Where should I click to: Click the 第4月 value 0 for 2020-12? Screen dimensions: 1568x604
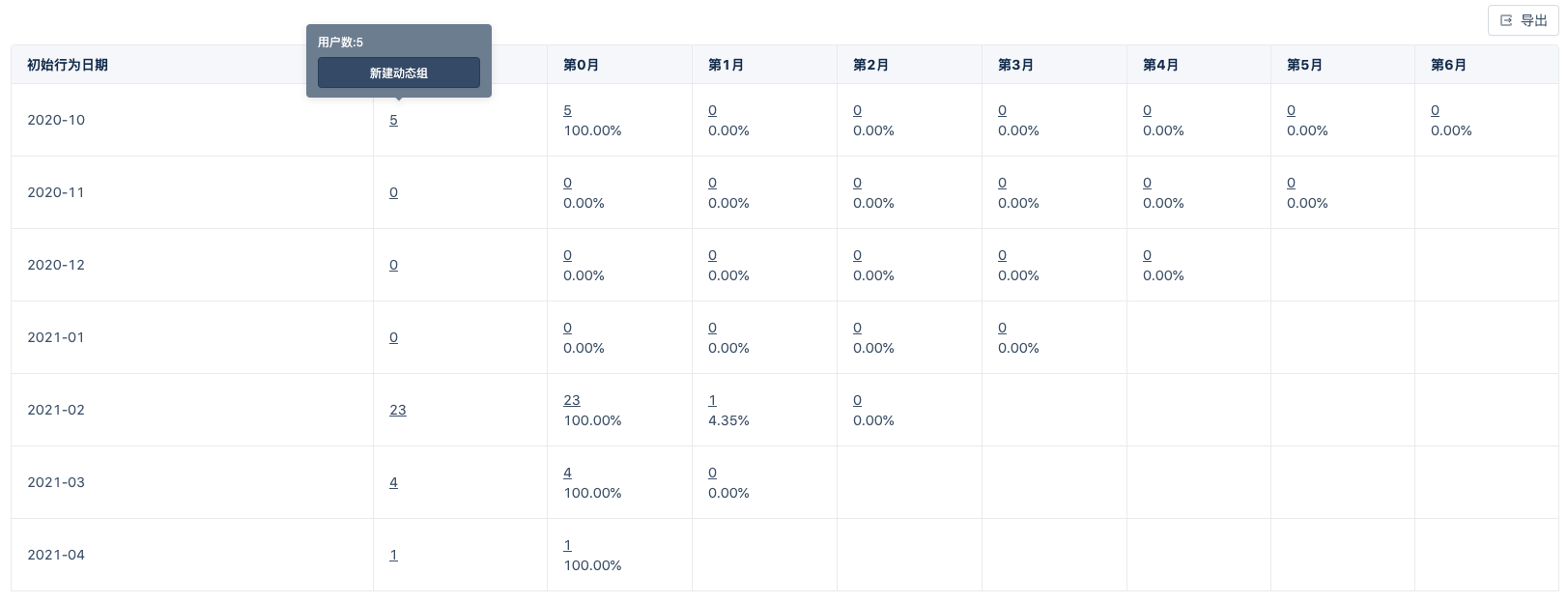click(x=1147, y=255)
